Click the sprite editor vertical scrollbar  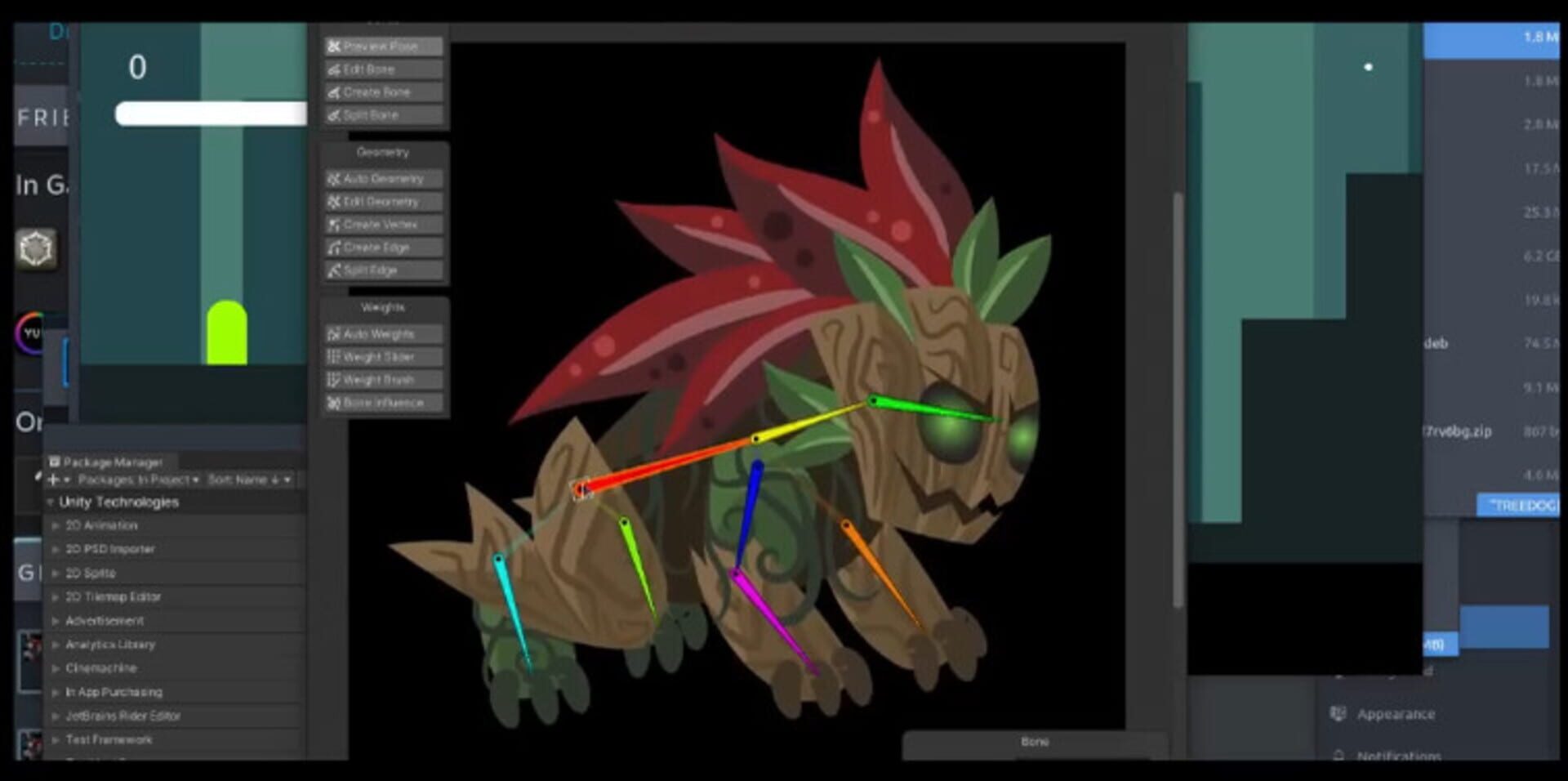tap(1177, 400)
